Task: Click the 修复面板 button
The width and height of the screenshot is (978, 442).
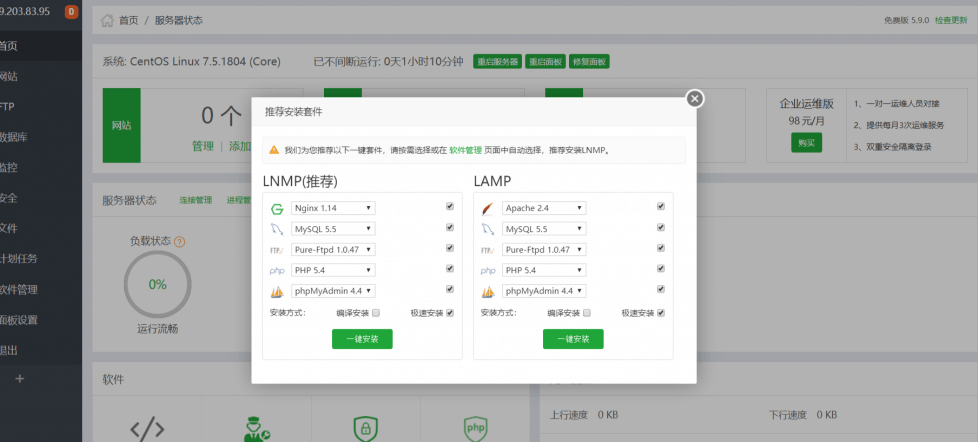Action: point(589,62)
